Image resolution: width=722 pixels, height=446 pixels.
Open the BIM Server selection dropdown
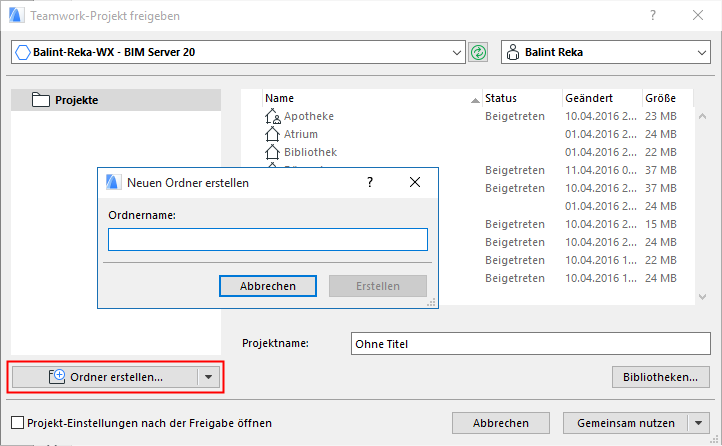457,52
